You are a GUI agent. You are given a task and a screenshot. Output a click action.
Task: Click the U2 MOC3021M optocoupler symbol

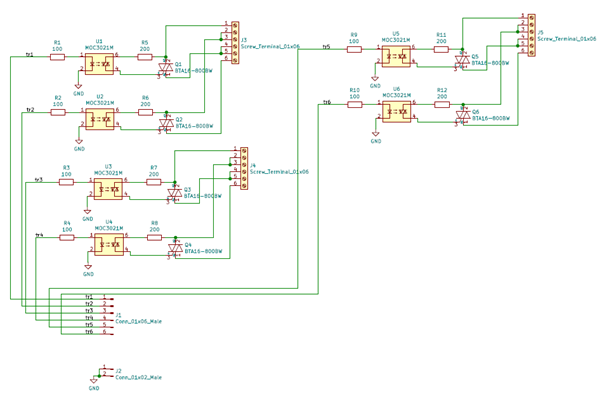point(99,116)
